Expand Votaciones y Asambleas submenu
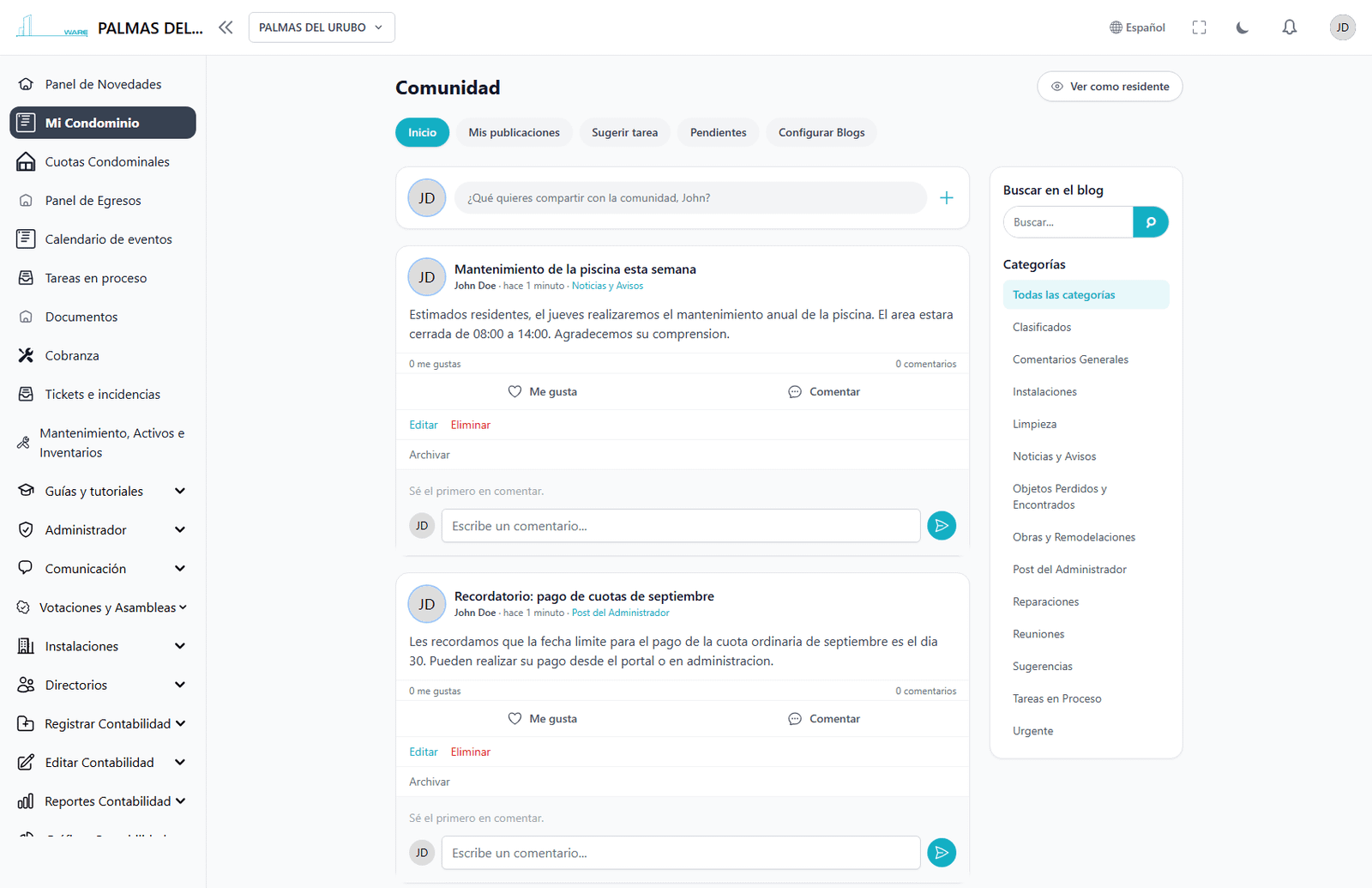Viewport: 1372px width, 888px height. pyautogui.click(x=103, y=607)
